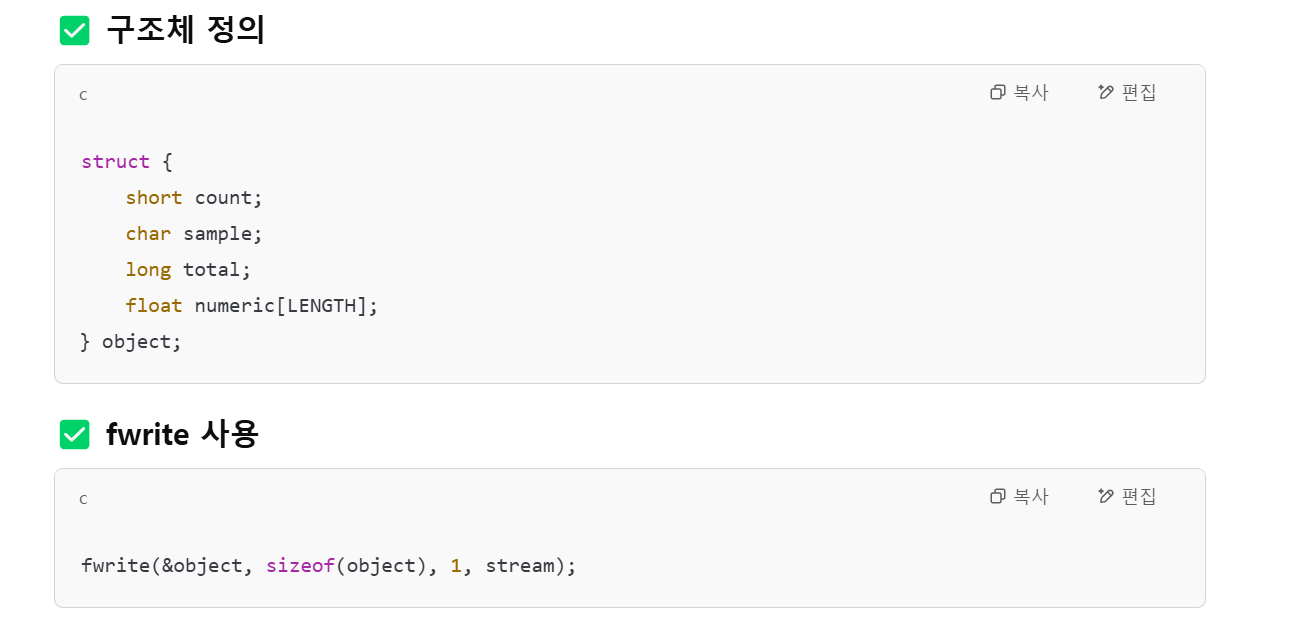Click the copy icon in struct code block
1295x617 pixels.
(x=997, y=92)
